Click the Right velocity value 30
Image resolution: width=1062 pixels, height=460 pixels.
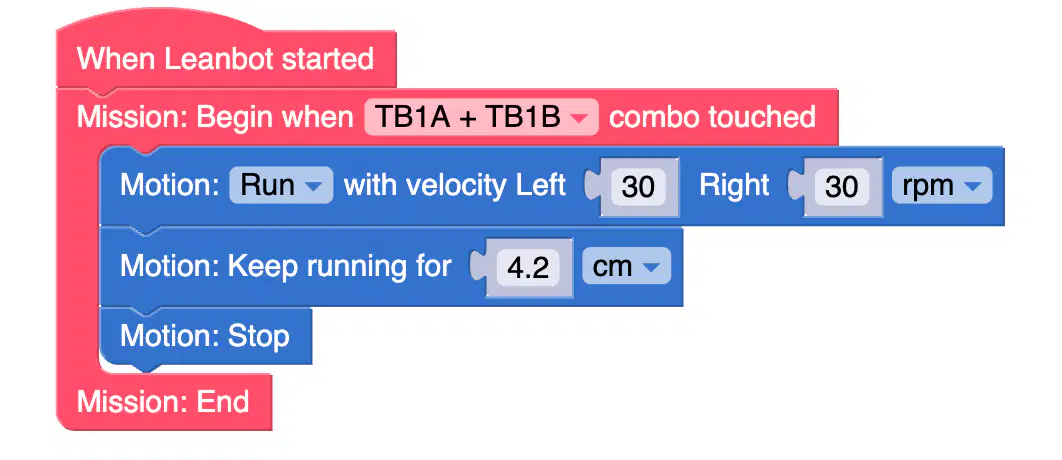tap(841, 186)
